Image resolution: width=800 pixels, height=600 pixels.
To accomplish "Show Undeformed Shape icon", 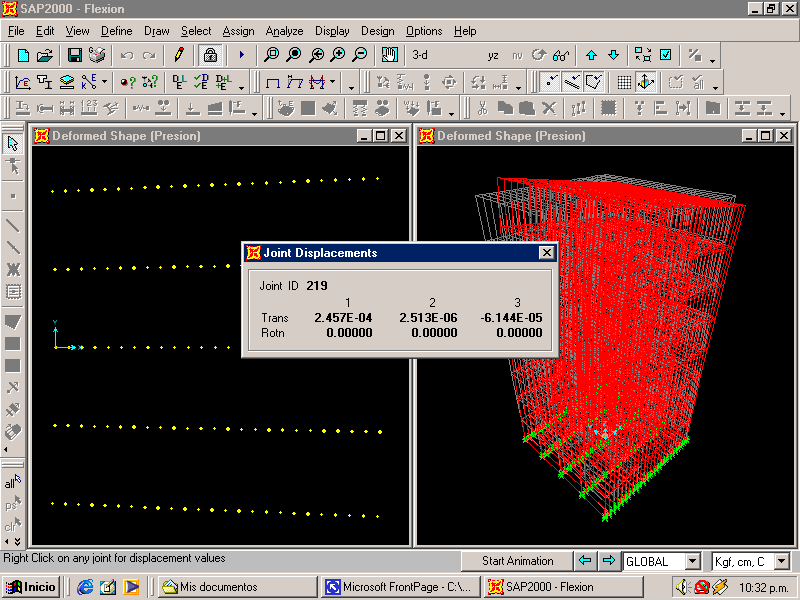I will [x=273, y=82].
